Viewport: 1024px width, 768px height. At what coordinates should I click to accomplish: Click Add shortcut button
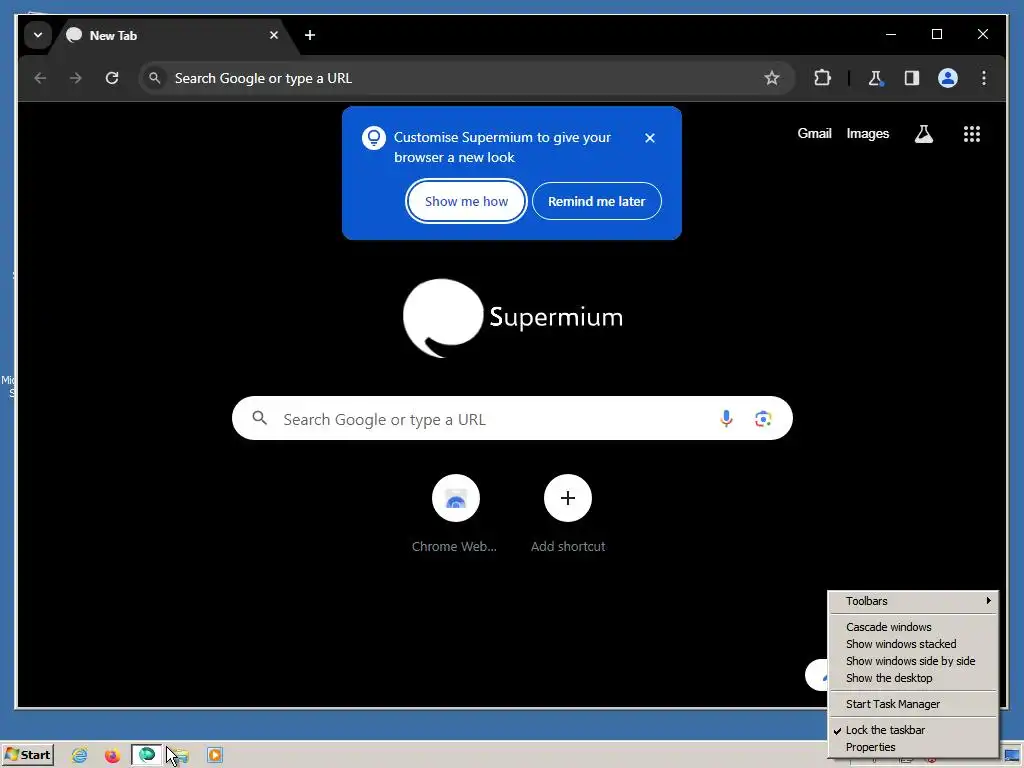[568, 514]
